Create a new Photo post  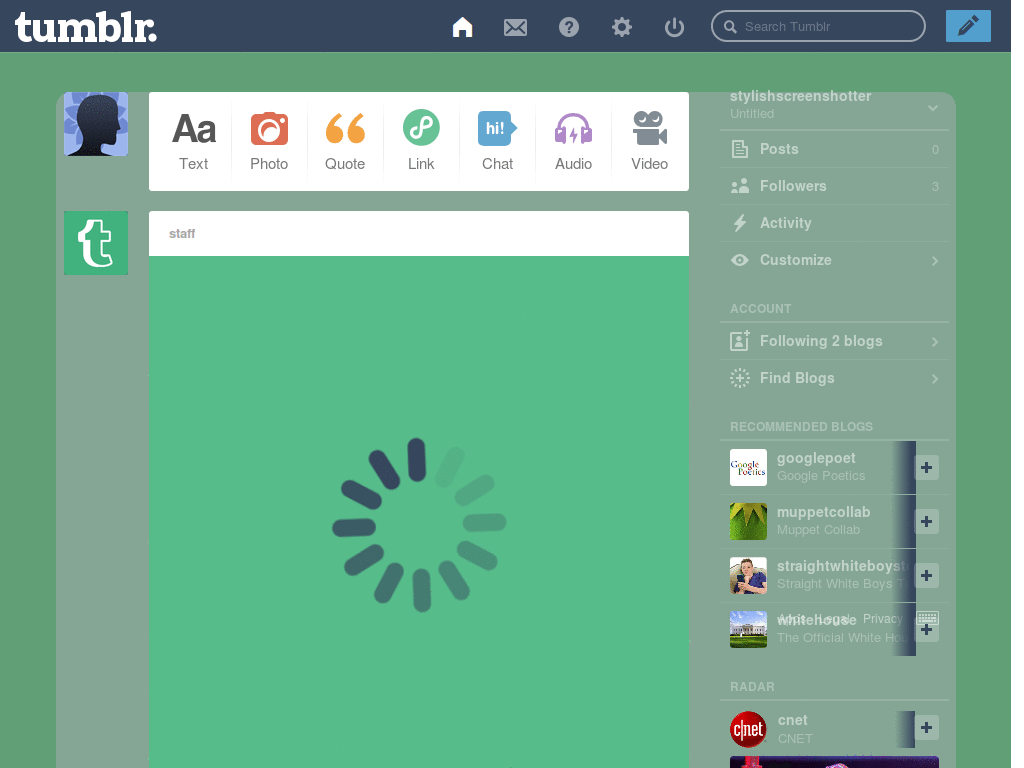point(269,142)
